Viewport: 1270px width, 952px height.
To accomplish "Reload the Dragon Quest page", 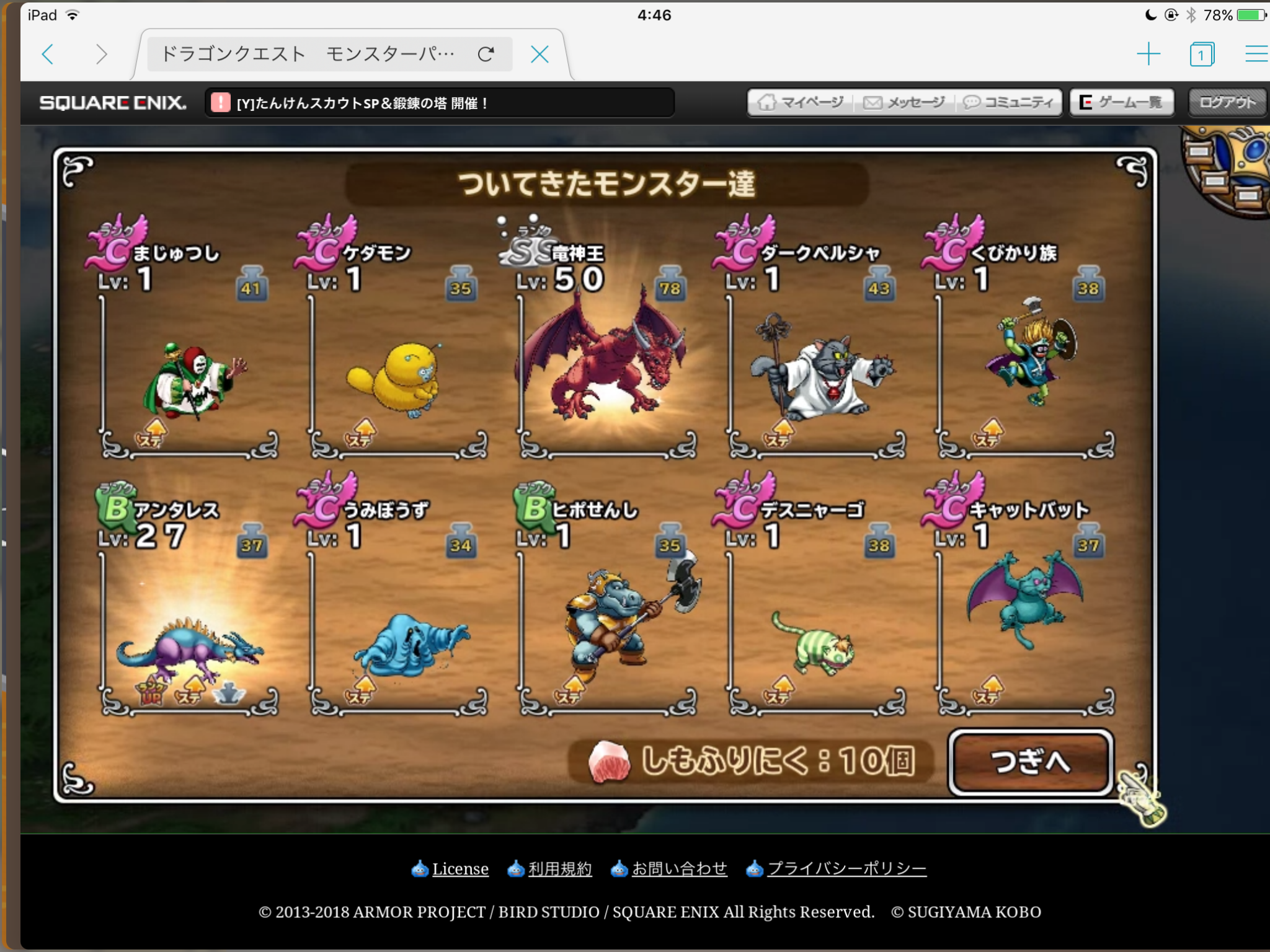I will click(x=486, y=55).
